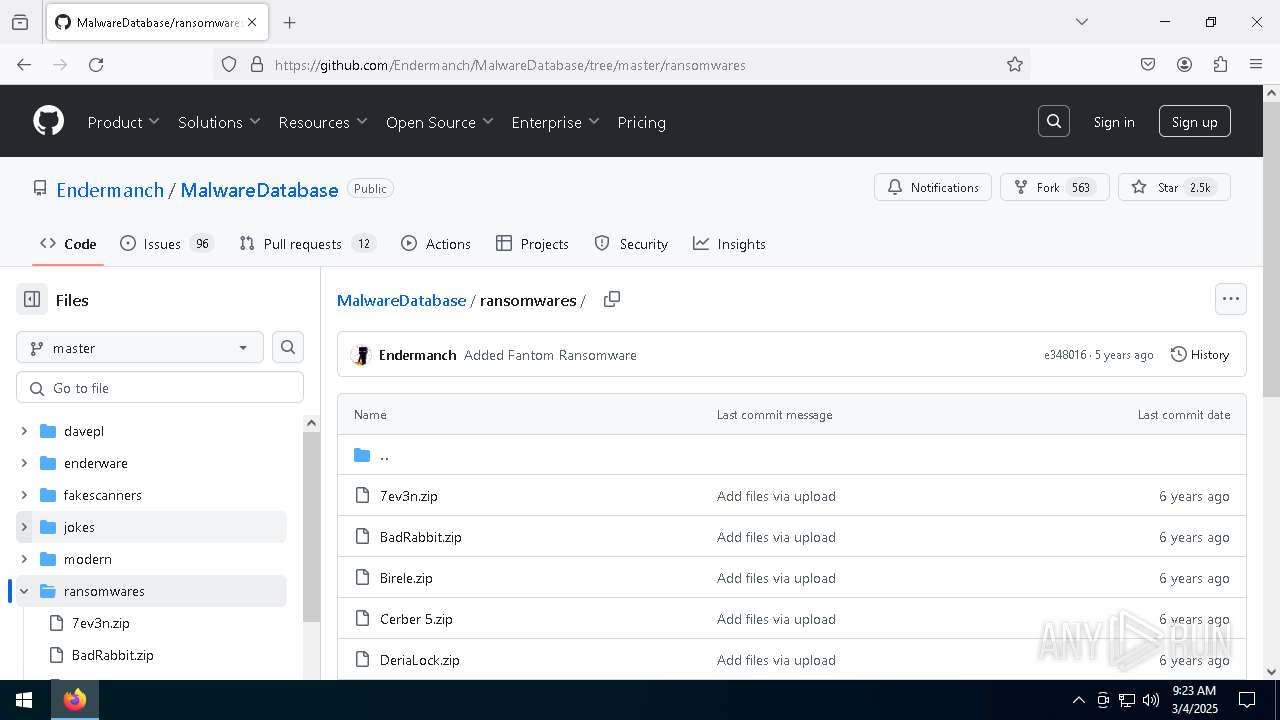Click the Sign up button
This screenshot has height=720, width=1280.
pyautogui.click(x=1194, y=122)
